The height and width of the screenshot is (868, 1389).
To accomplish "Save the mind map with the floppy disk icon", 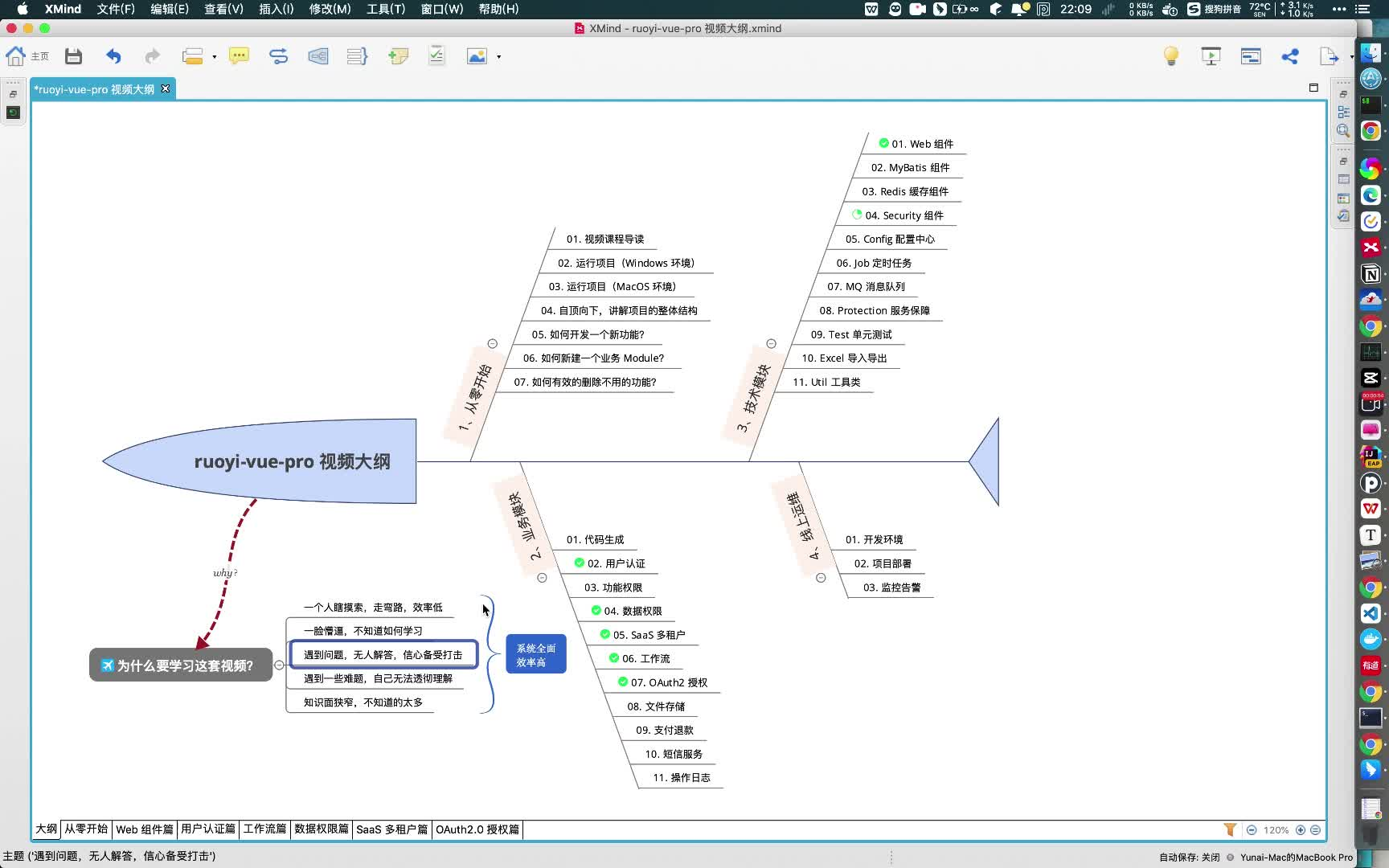I will pyautogui.click(x=74, y=56).
